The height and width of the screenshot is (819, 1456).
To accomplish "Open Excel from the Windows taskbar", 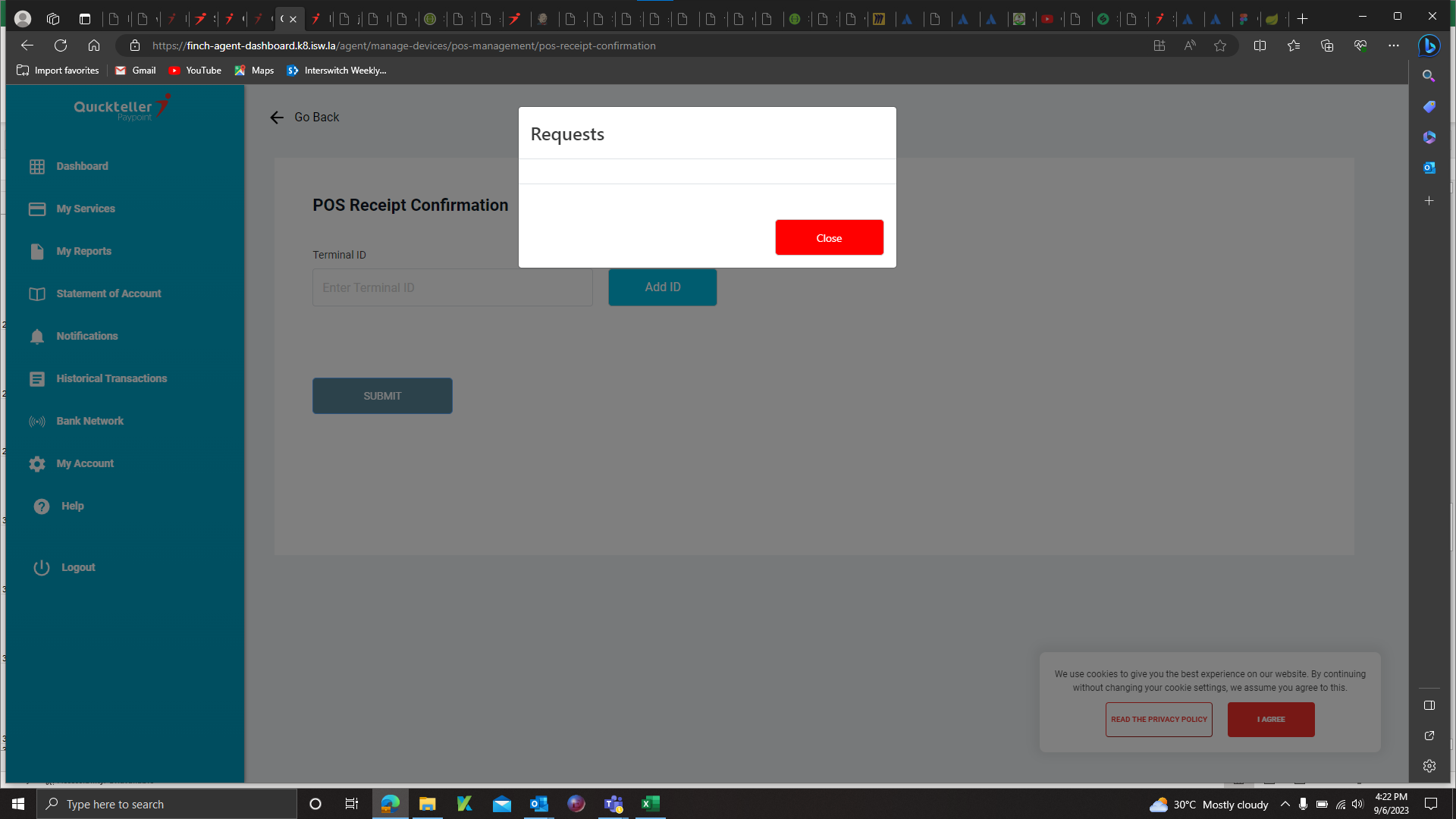I will [651, 804].
